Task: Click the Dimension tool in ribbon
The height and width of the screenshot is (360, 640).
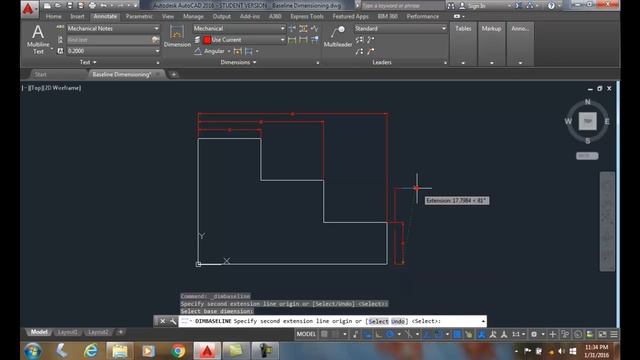Action: [x=177, y=36]
